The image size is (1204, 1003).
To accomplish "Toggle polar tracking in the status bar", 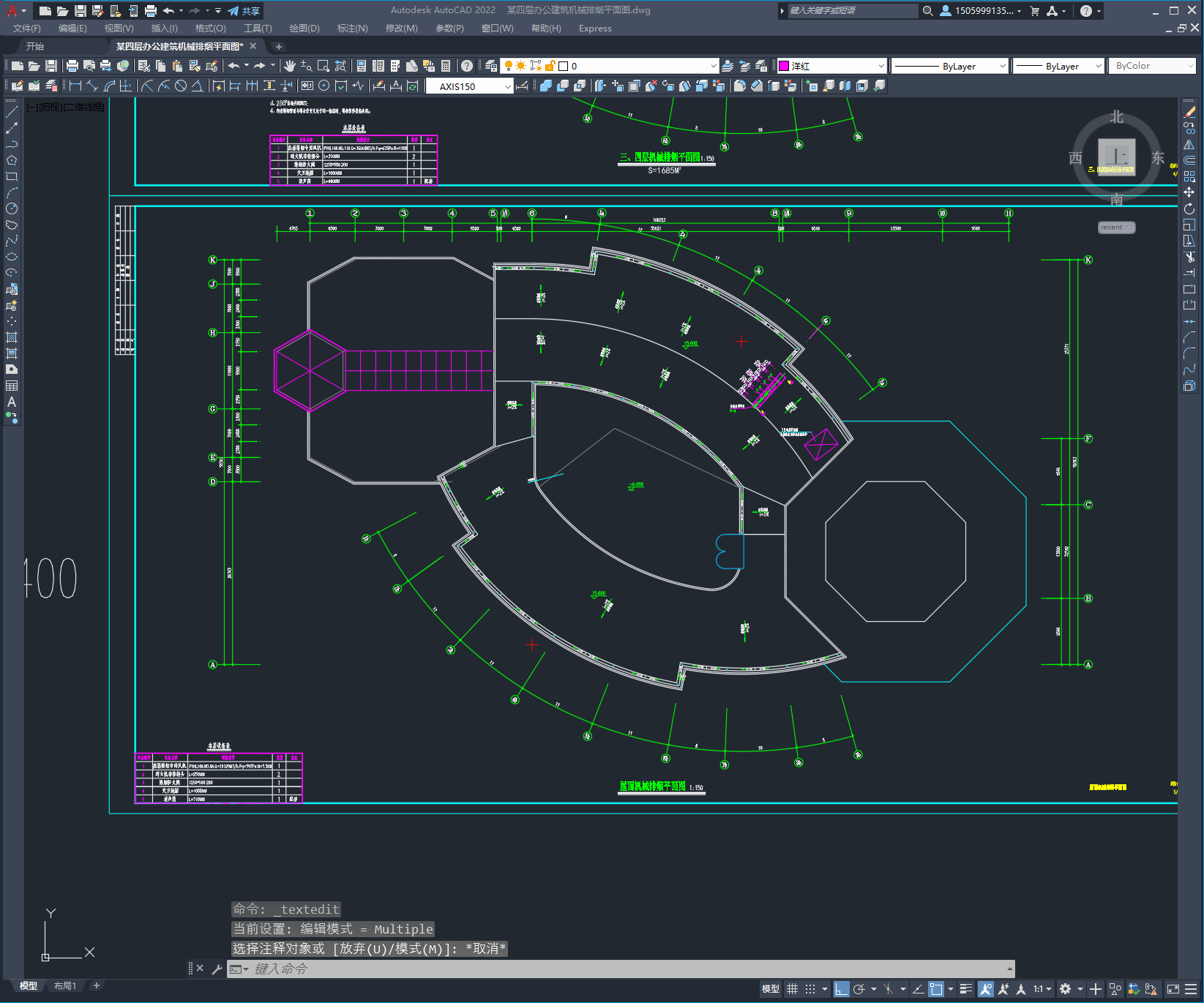I will pos(859,989).
